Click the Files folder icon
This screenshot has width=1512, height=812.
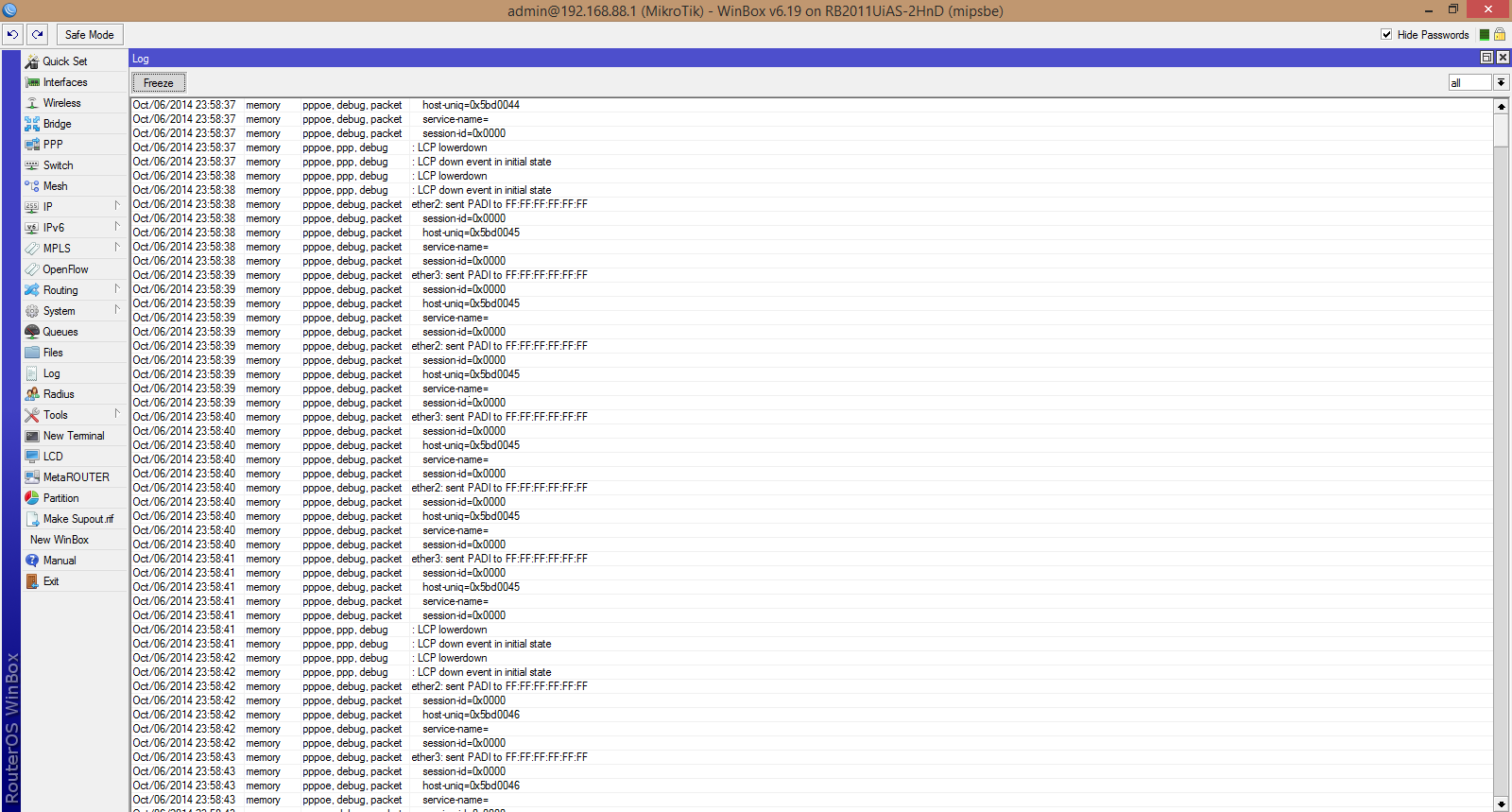32,353
